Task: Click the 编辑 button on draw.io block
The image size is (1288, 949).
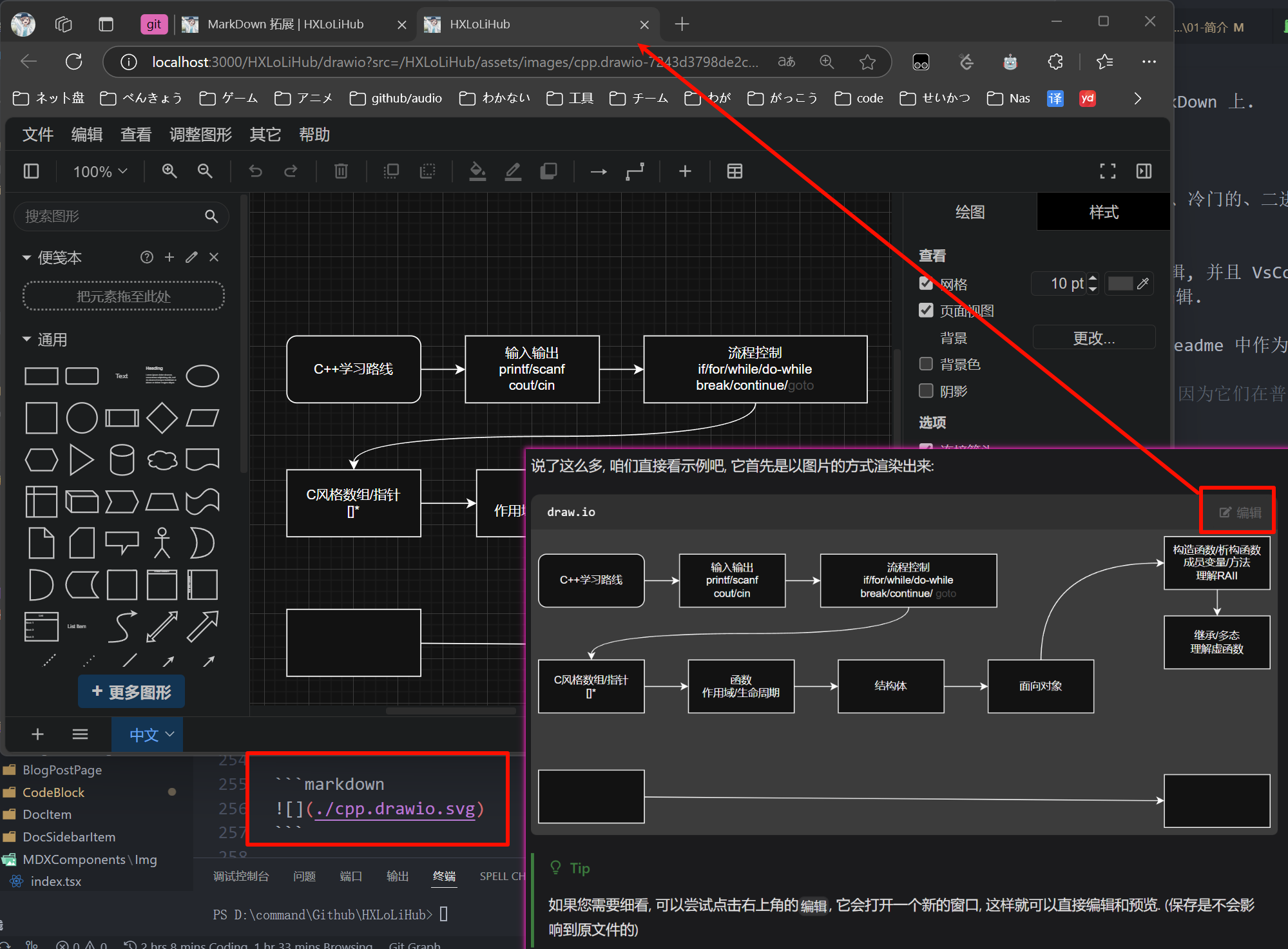Action: [x=1240, y=512]
